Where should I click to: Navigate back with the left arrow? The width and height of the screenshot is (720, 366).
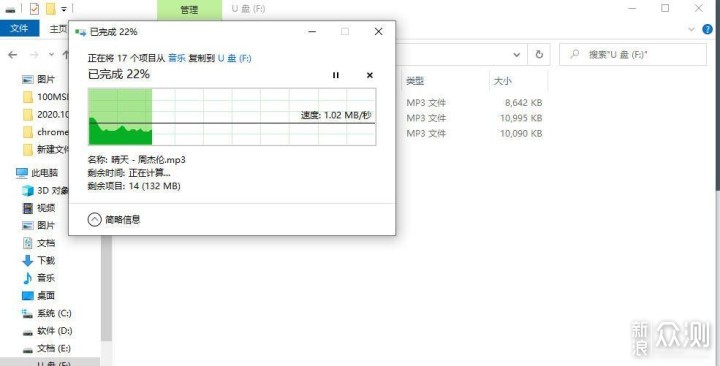[13, 55]
